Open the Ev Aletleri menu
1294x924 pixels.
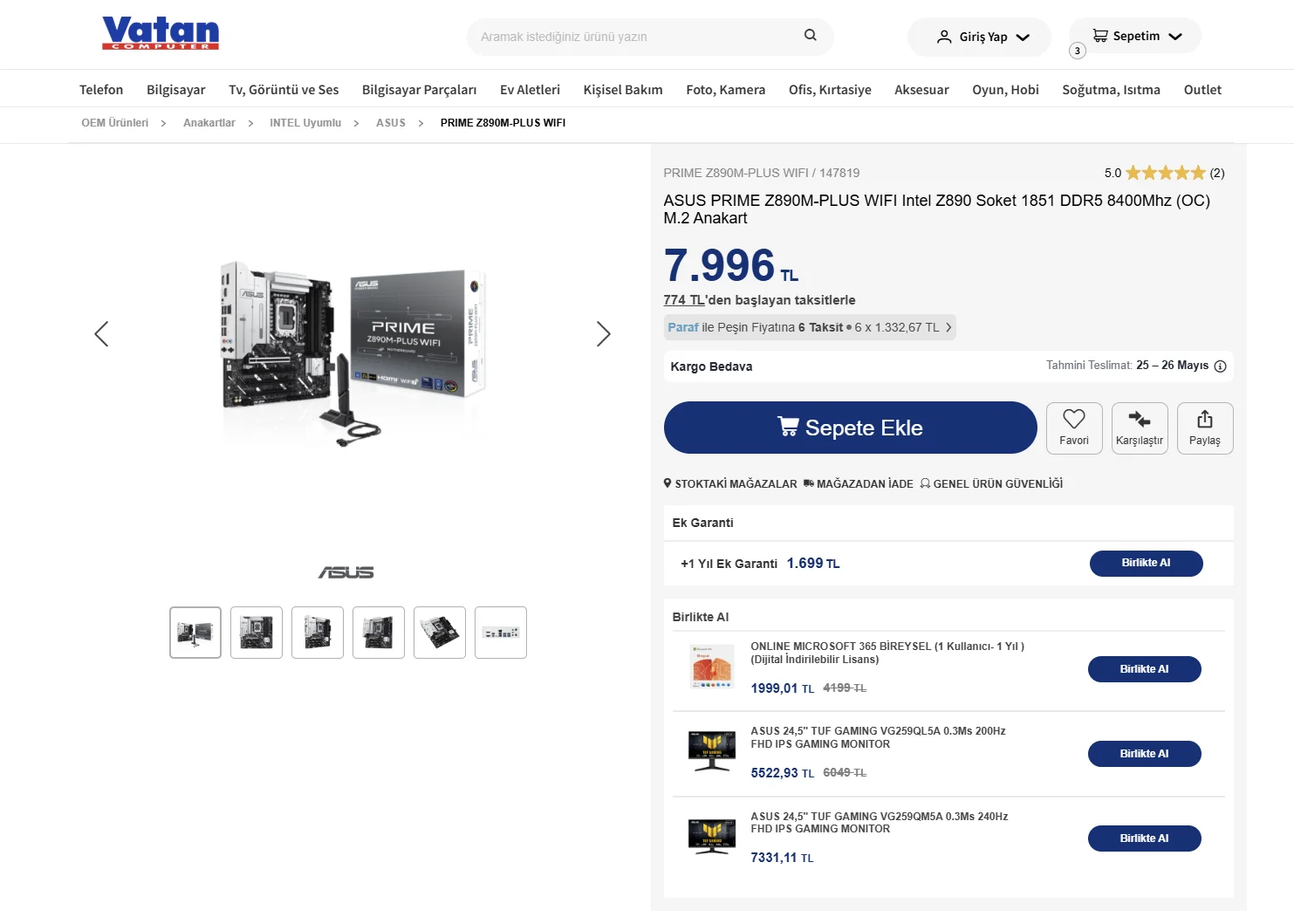pos(531,90)
